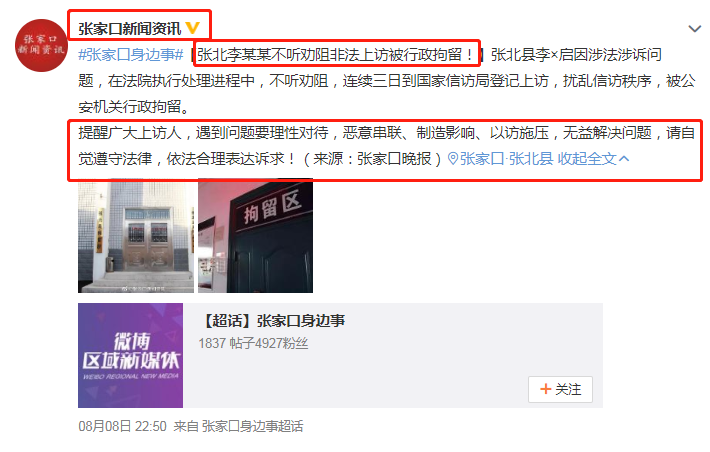Open account name 张家口新闻资讯
Screen dimensions: 710x452
[x=130, y=29]
